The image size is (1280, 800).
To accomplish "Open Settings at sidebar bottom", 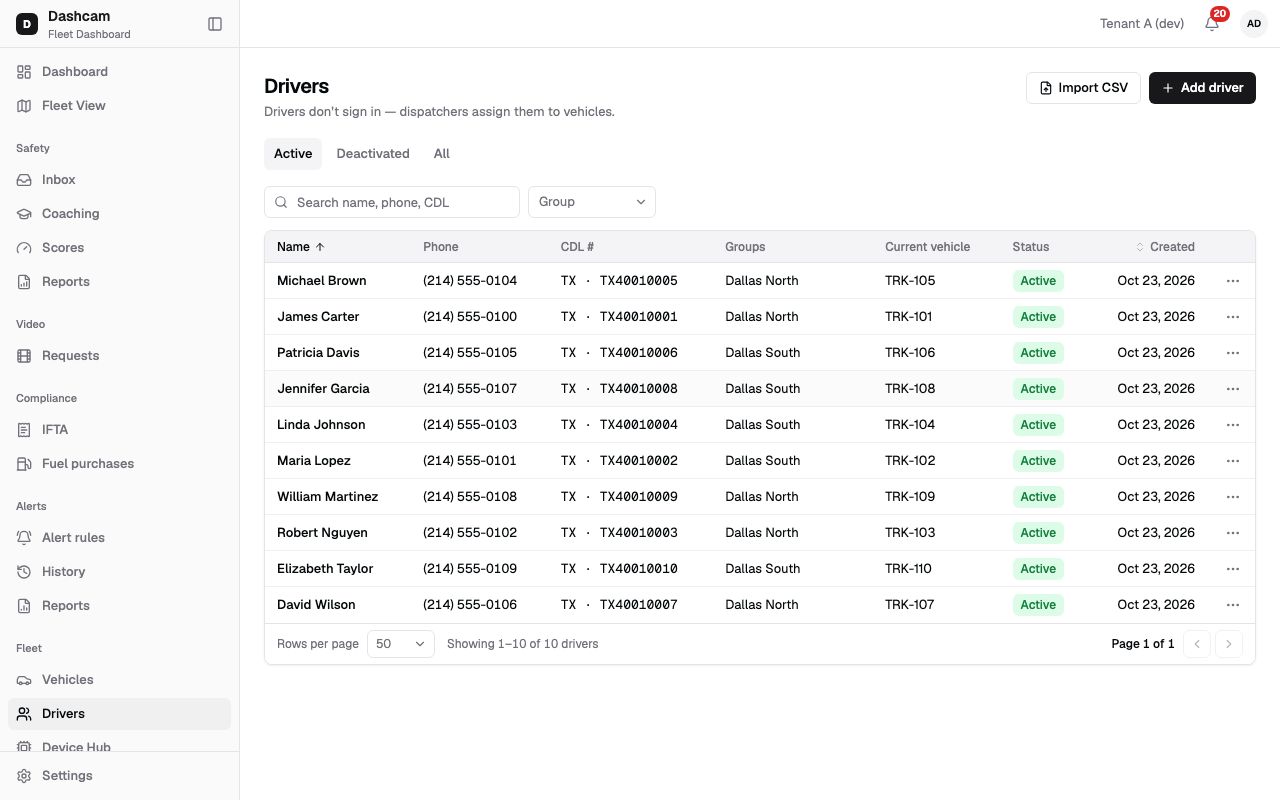I will pos(119,776).
